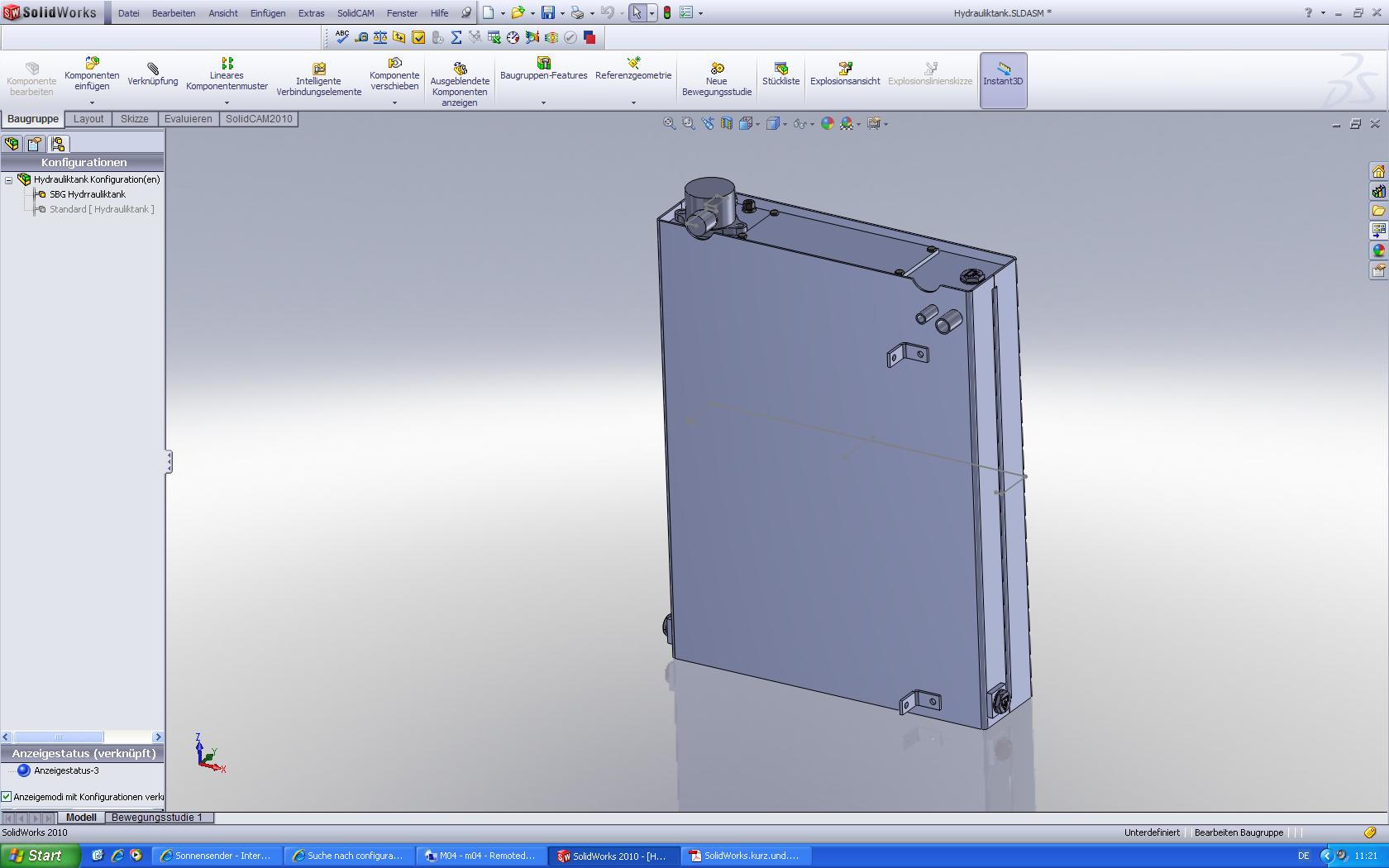Switch to Bewegungsstudie 1 bottom tab
Screen dimensions: 1389x868
pyautogui.click(x=157, y=818)
